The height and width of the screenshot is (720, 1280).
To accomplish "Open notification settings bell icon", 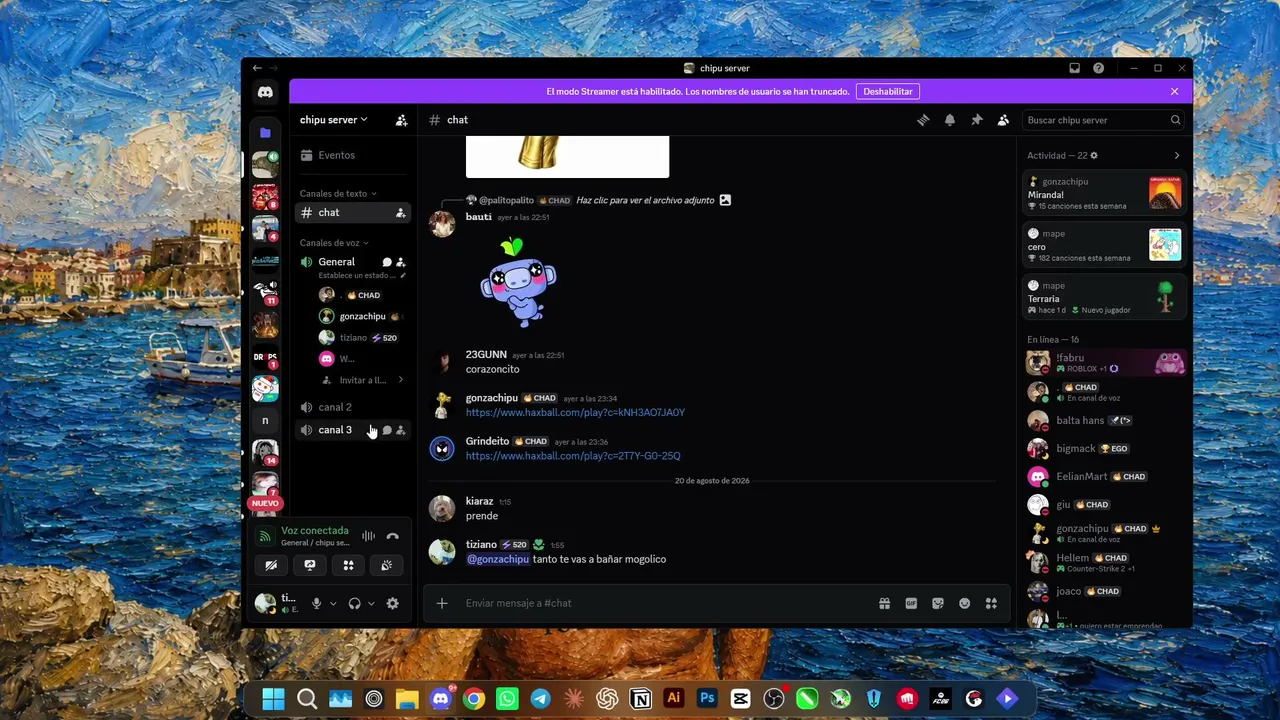I will (950, 120).
